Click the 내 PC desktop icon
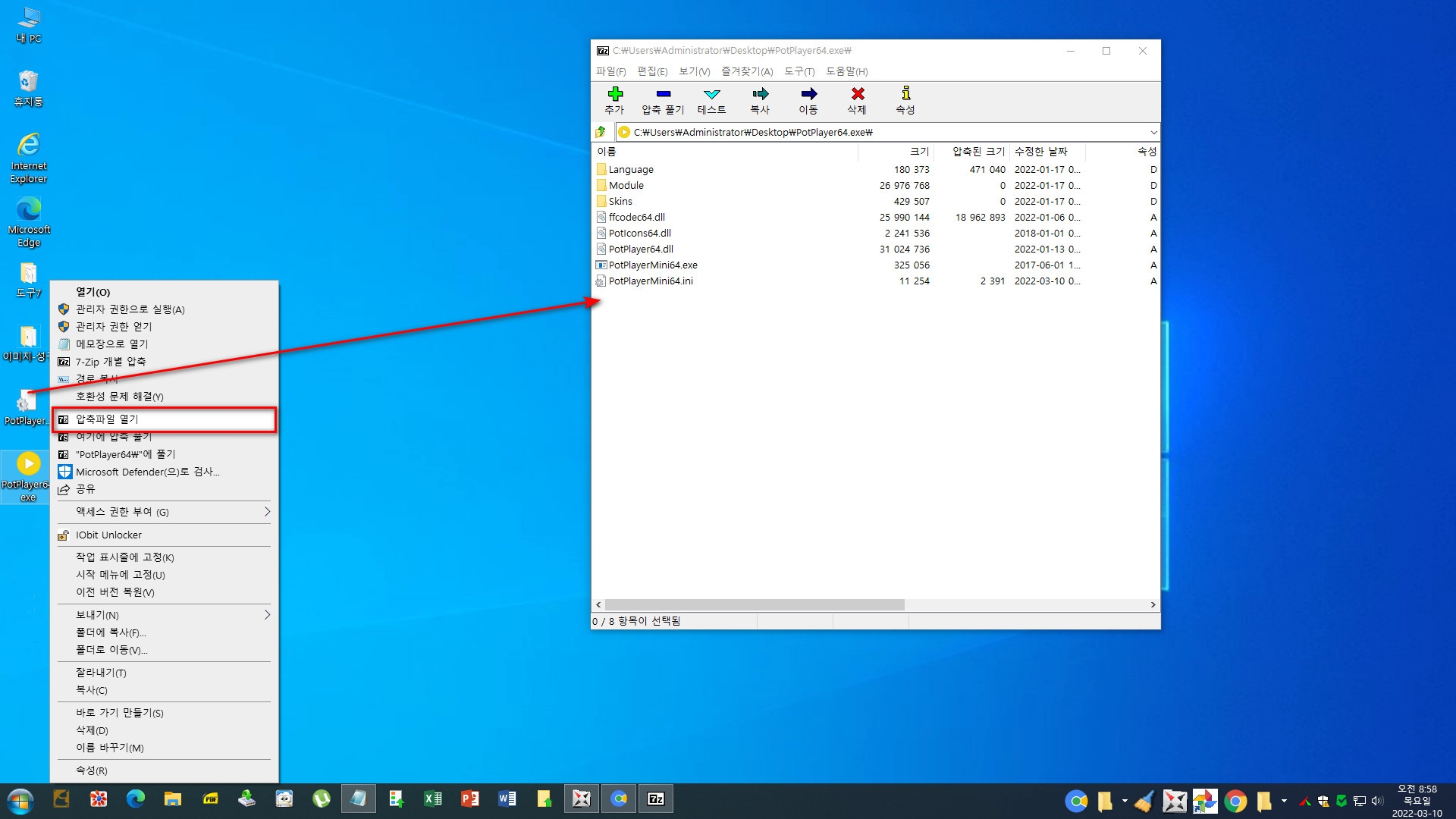 29,25
